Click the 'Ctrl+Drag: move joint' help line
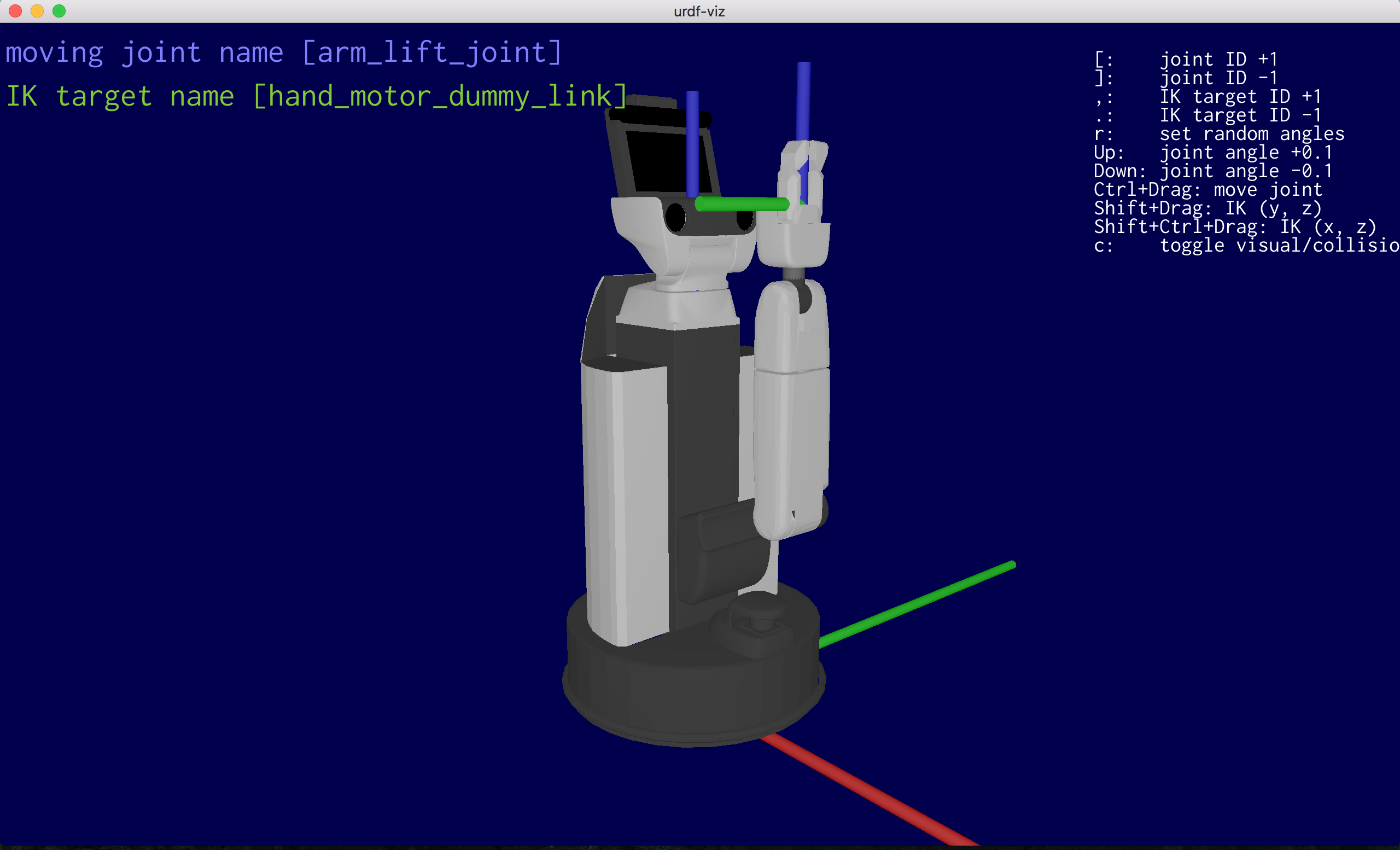Screen dimensions: 1400x850 click(x=1208, y=190)
